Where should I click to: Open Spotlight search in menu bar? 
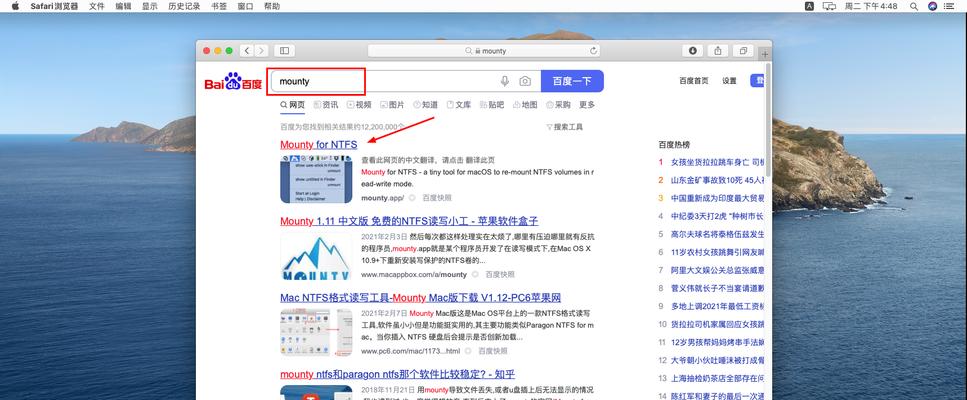(914, 6)
